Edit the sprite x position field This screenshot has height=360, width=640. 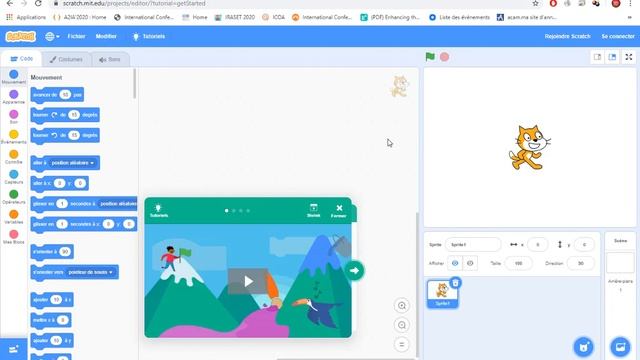[538, 244]
